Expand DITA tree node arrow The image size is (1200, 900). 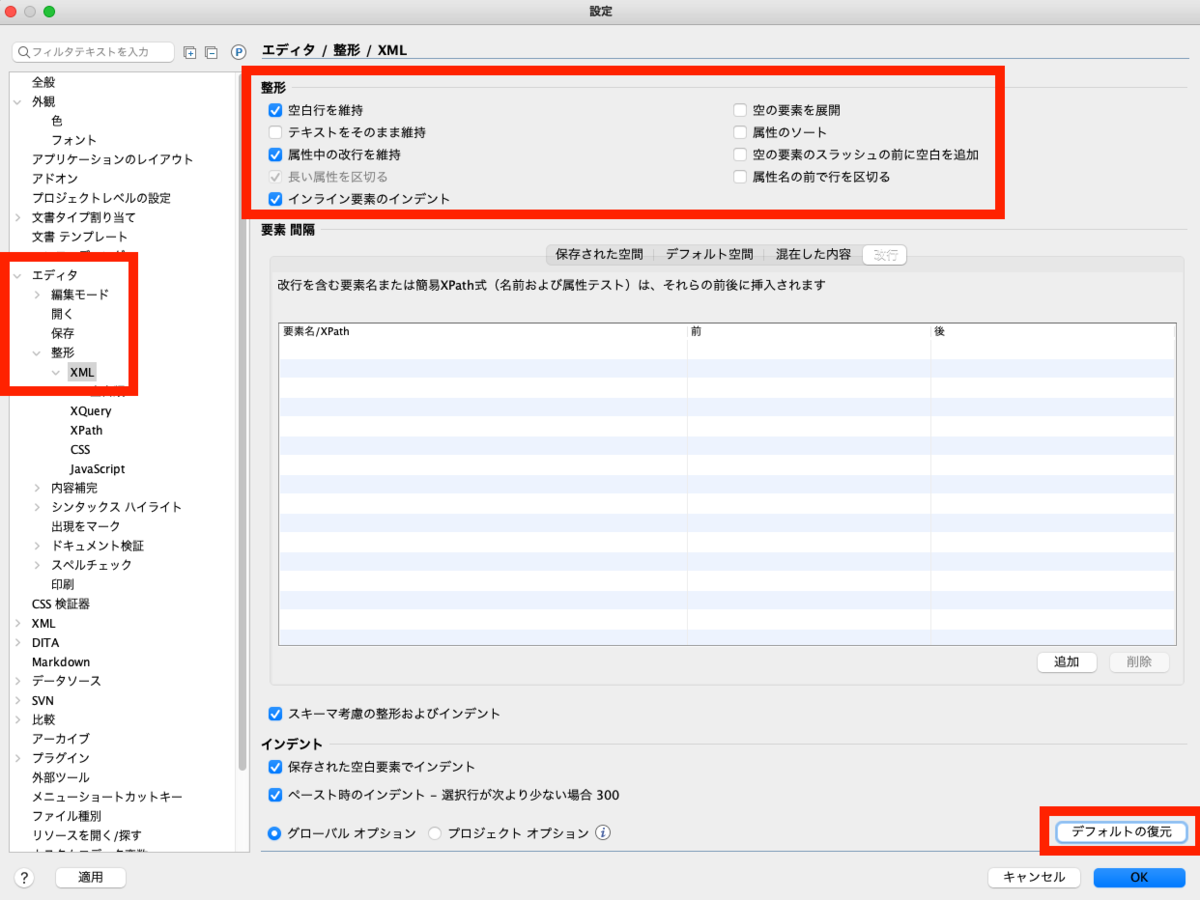(18, 643)
